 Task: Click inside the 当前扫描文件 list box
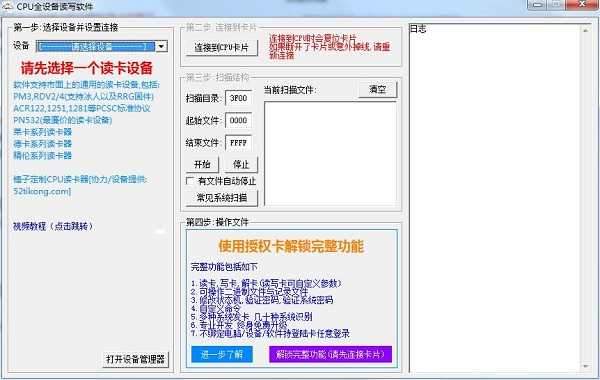(x=331, y=153)
